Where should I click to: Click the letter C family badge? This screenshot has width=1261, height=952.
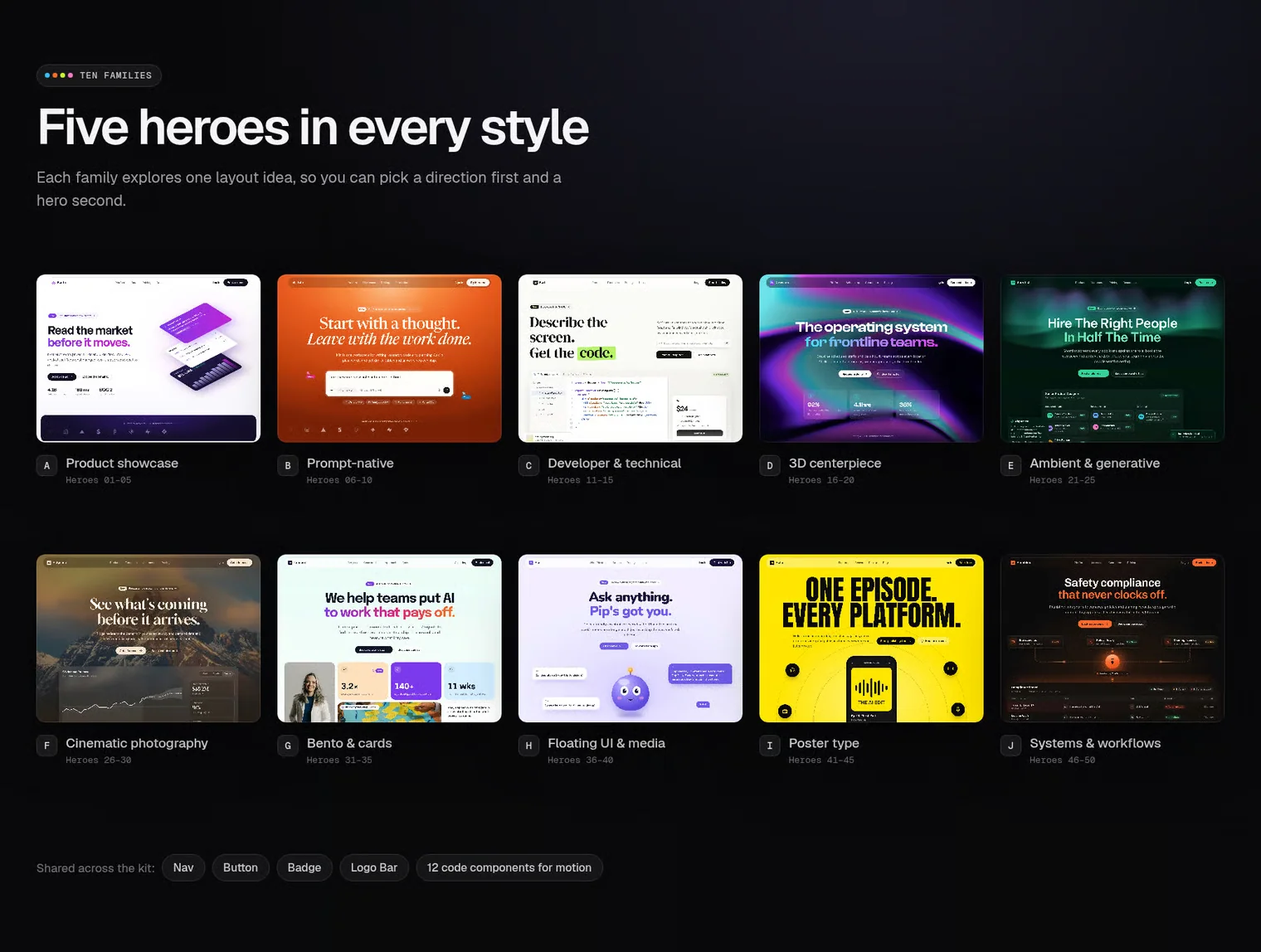528,466
